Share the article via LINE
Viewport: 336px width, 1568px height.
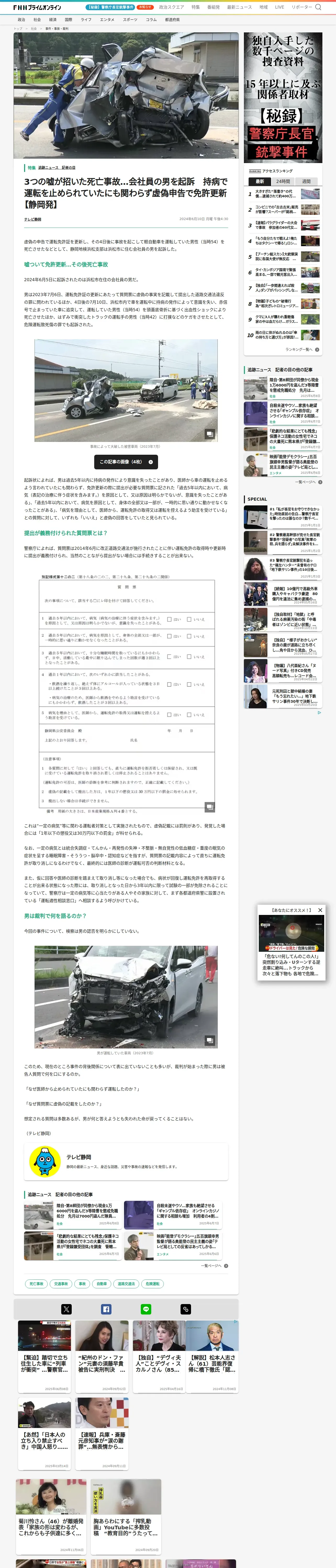coord(146,1309)
